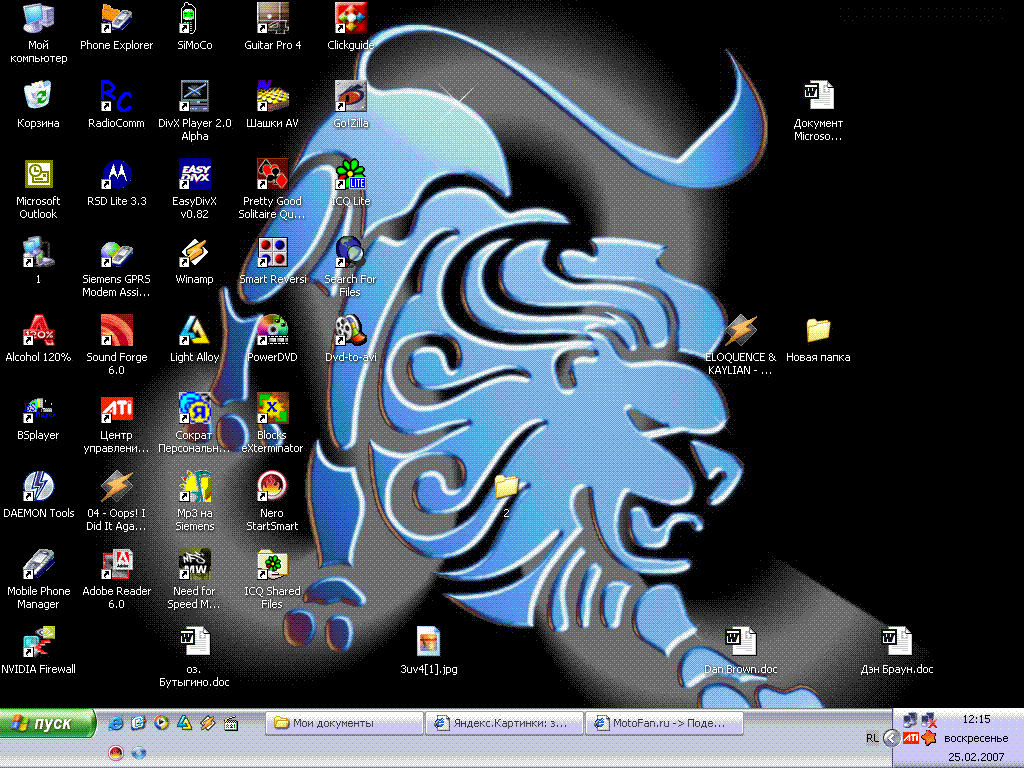Open the Clickguide shortcut
This screenshot has height=768, width=1024.
pyautogui.click(x=351, y=18)
